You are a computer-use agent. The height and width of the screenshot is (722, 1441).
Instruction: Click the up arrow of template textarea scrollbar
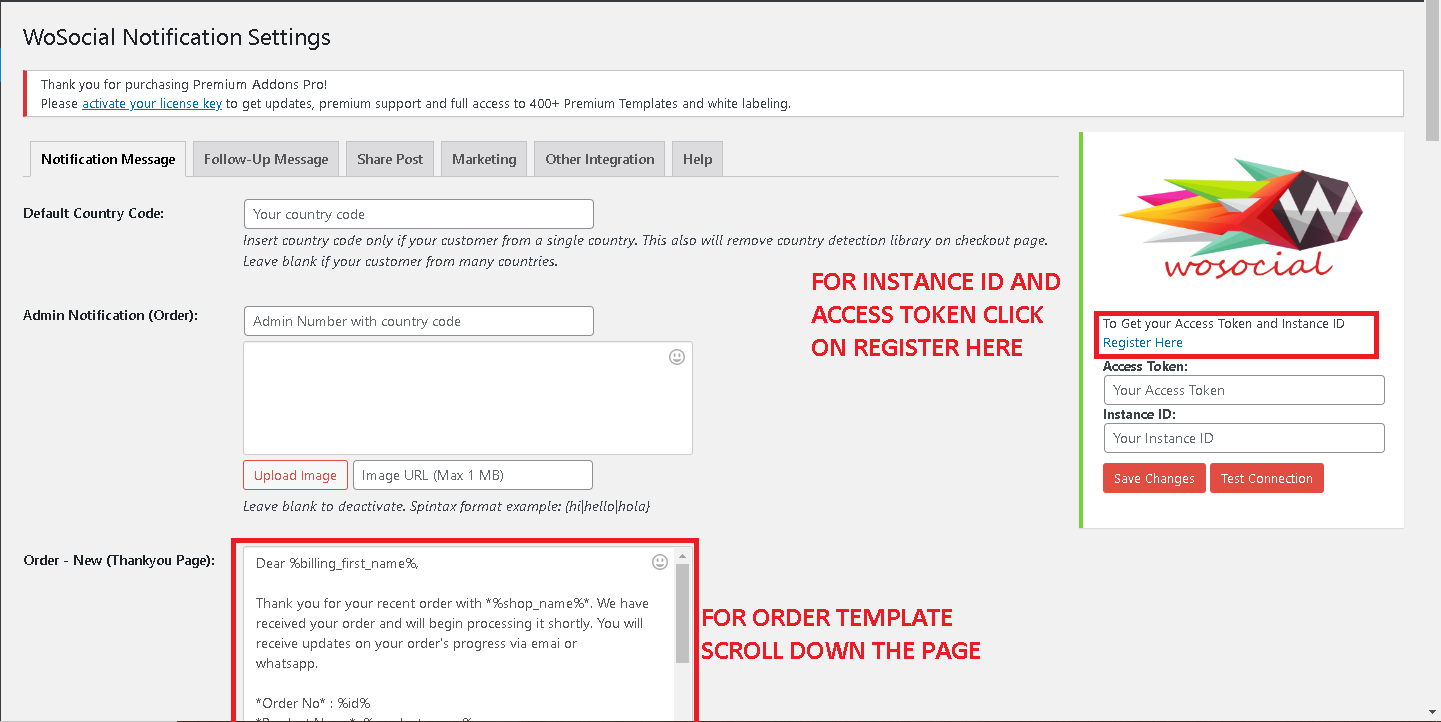tap(683, 555)
